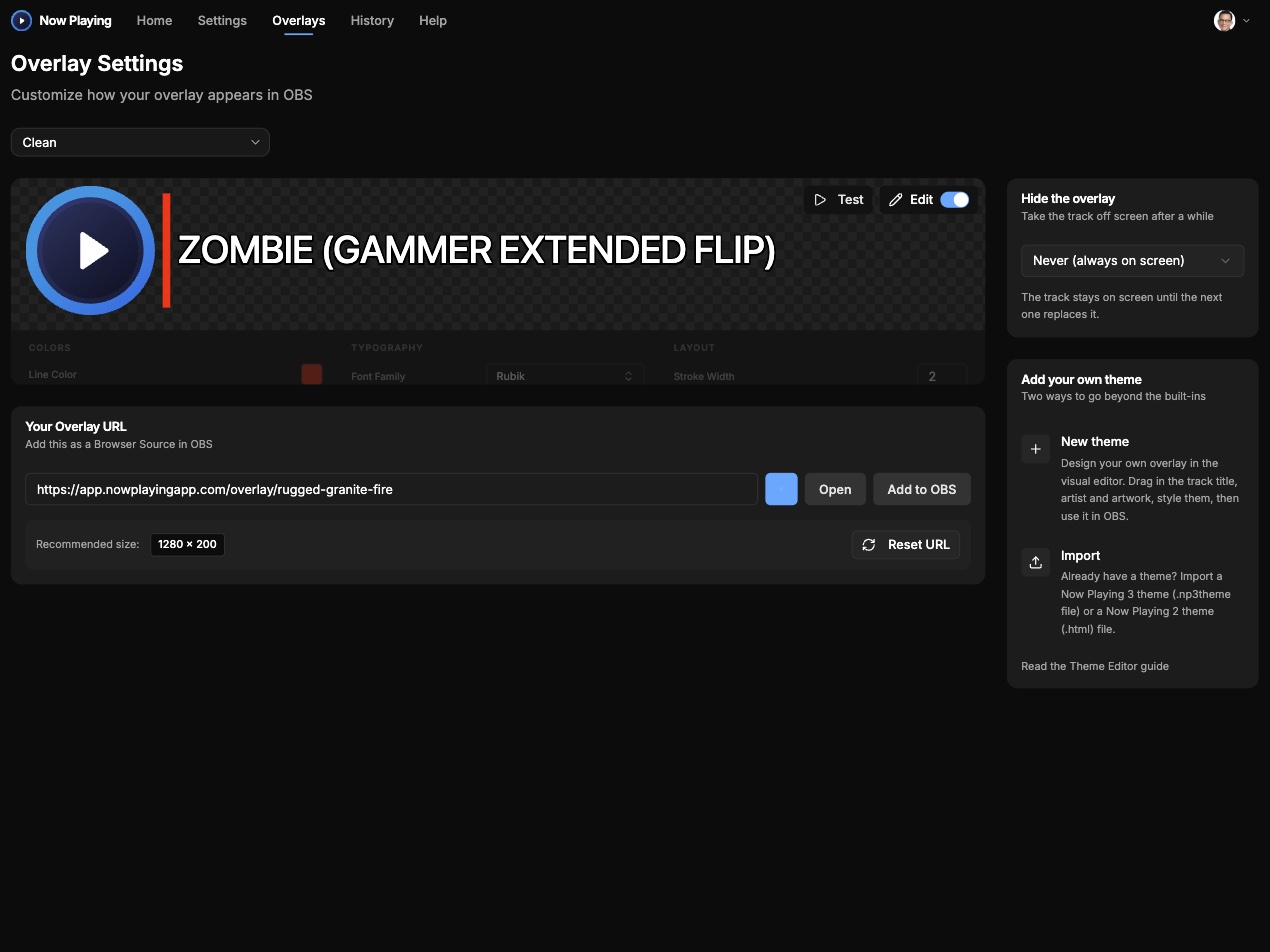The width and height of the screenshot is (1270, 952).
Task: Click the Test button
Action: point(838,200)
